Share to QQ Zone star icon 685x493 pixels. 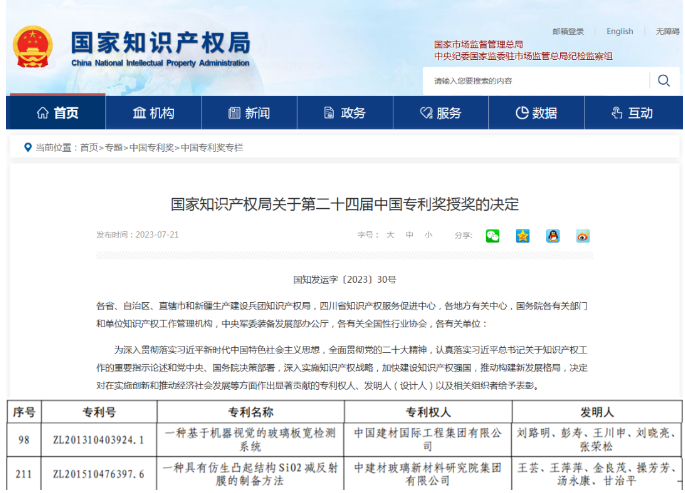tap(522, 236)
